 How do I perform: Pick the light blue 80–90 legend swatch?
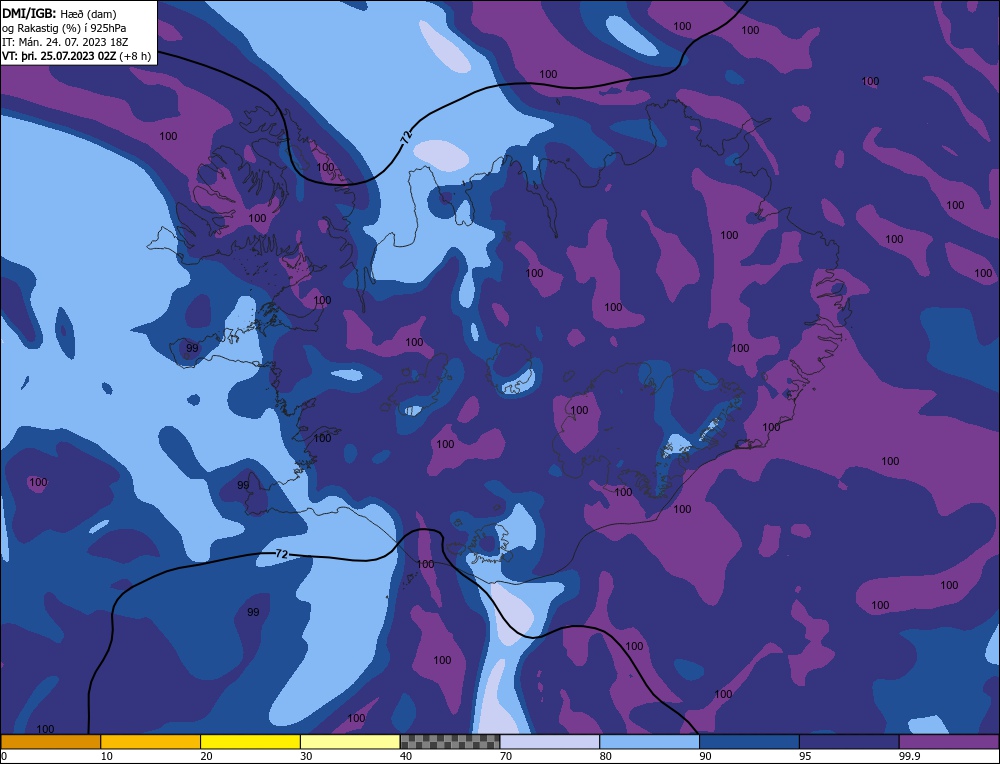pyautogui.click(x=649, y=741)
